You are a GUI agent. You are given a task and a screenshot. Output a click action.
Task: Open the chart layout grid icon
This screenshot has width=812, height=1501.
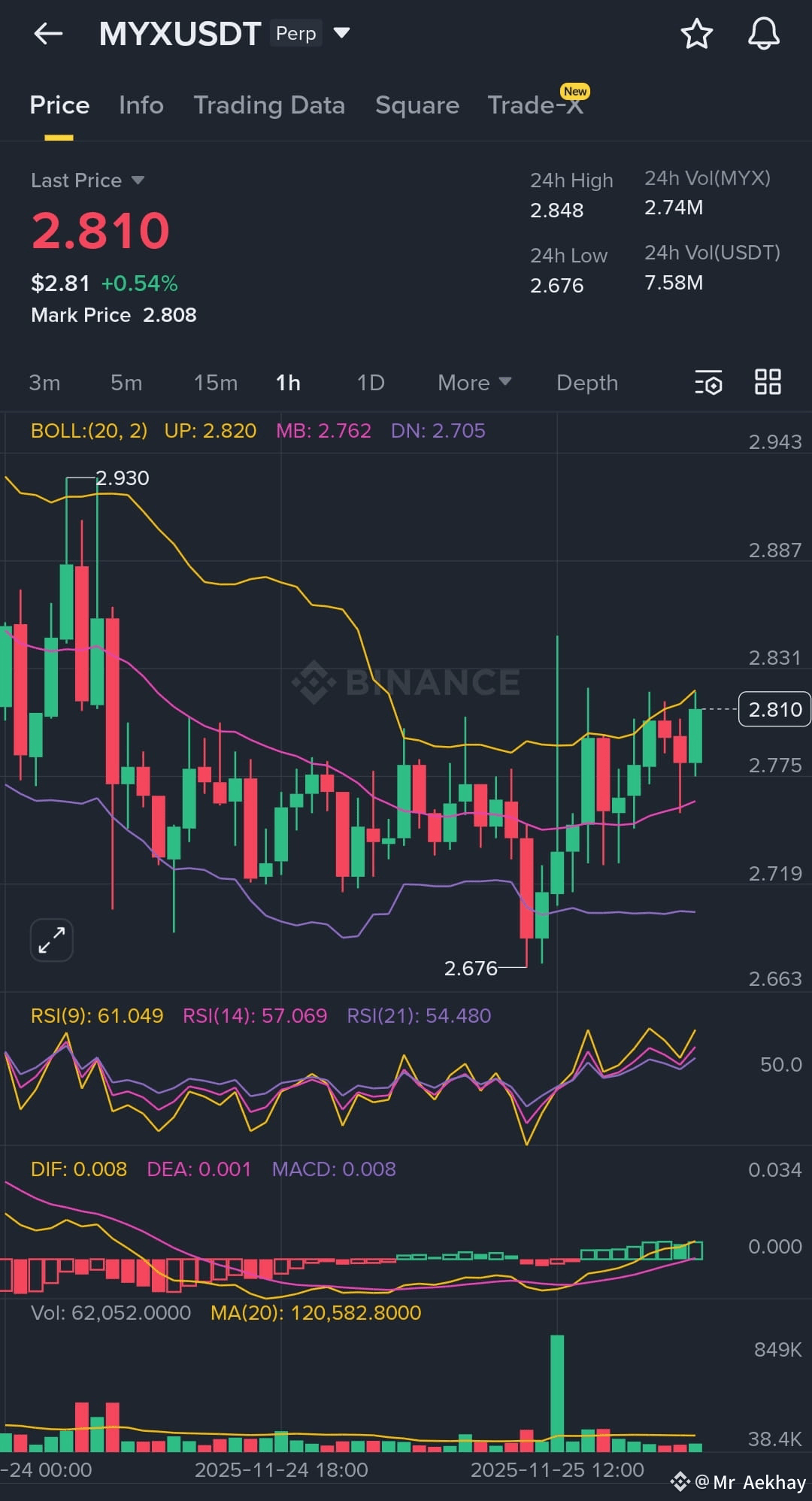(x=768, y=382)
